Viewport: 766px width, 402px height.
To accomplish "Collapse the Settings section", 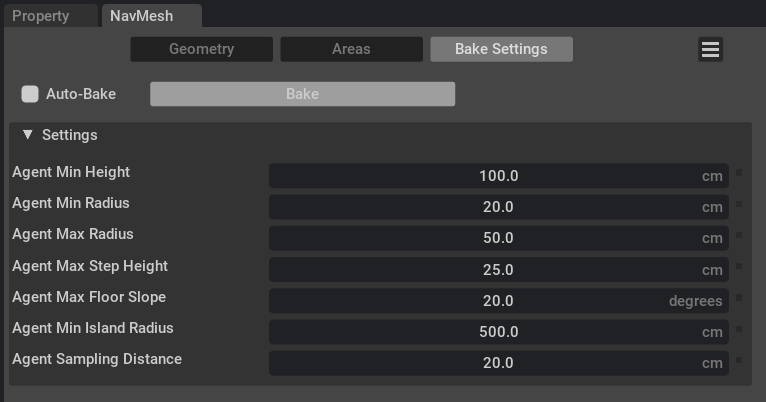I will tap(28, 135).
